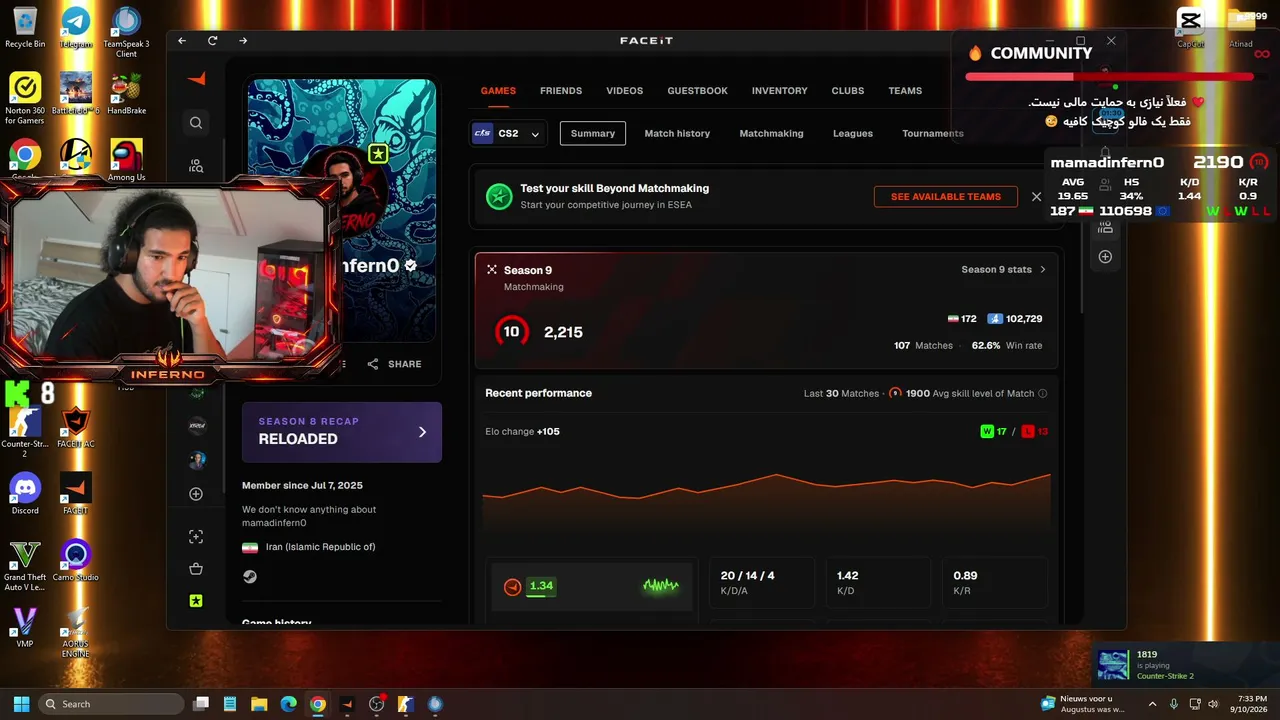Go back with the FACEIT back arrow
Screen dimensions: 1280x720
(x=182, y=41)
